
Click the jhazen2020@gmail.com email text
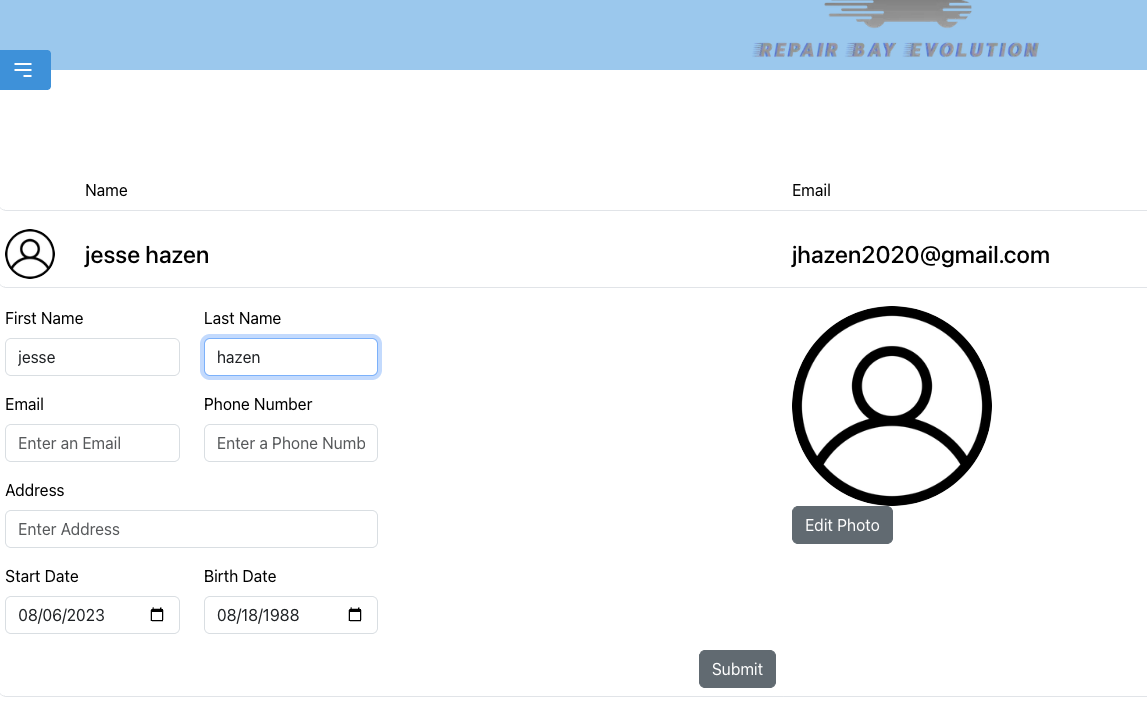921,255
